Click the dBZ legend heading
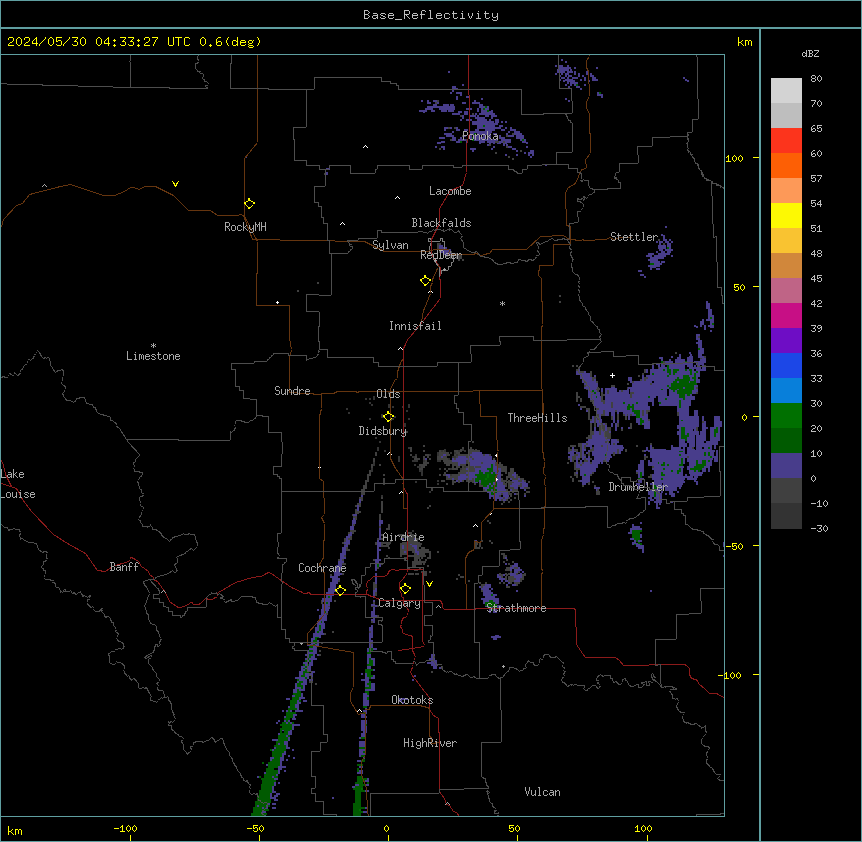Screen dimensions: 862x842 coord(810,54)
